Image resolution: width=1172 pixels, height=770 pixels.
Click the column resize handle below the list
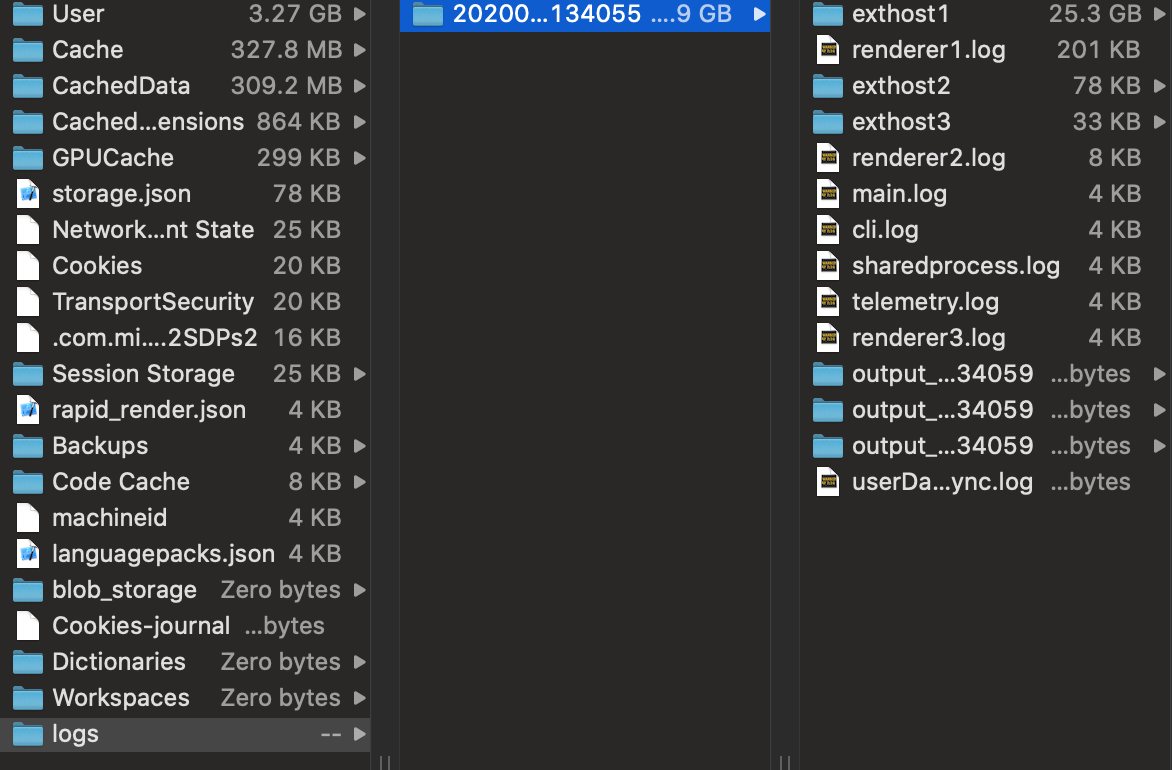(x=385, y=762)
